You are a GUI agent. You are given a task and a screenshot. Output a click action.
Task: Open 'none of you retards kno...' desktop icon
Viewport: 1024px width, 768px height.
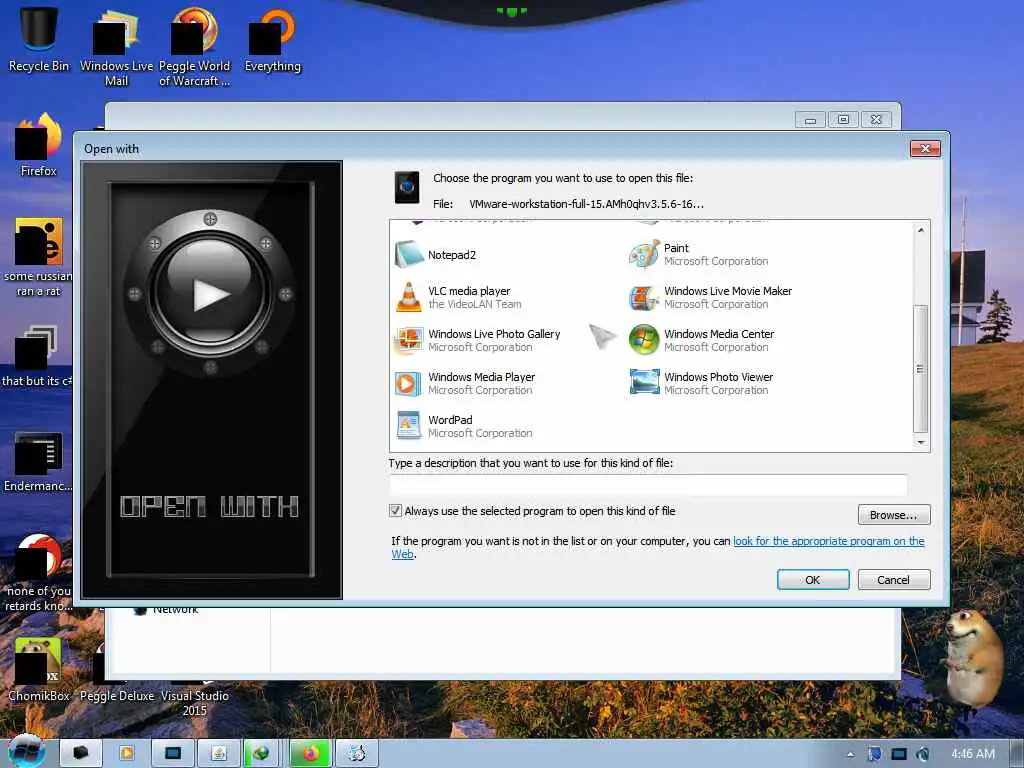point(39,573)
